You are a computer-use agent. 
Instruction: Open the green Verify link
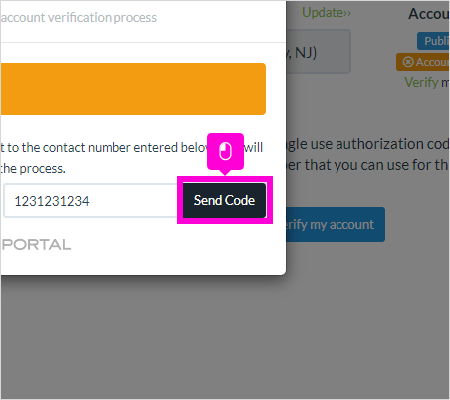[x=421, y=82]
